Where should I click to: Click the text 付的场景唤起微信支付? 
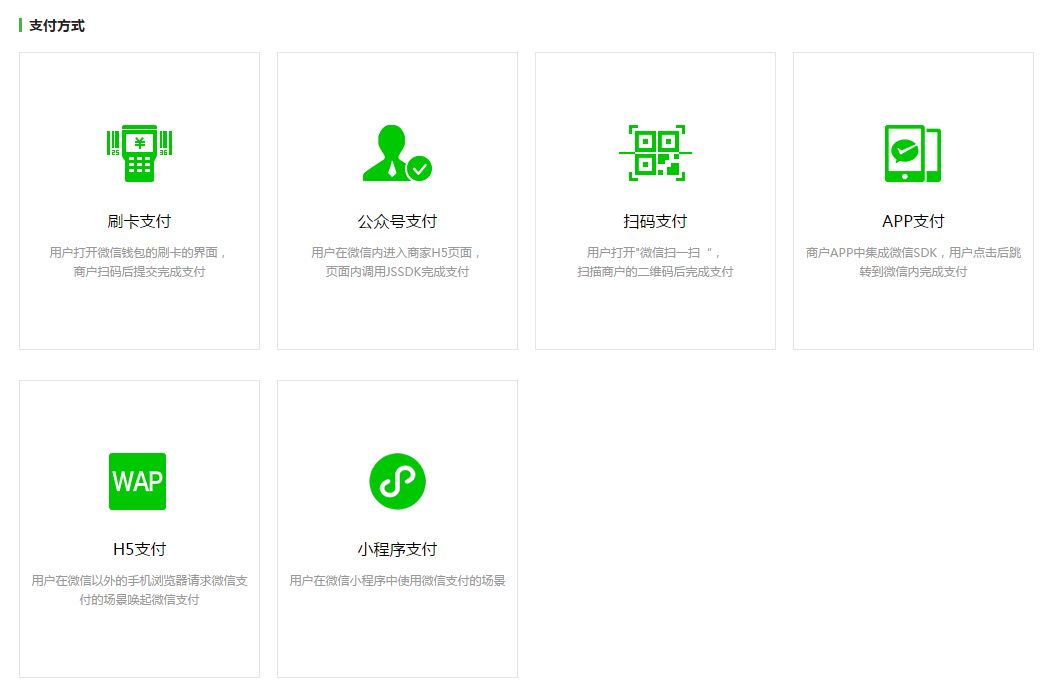click(x=139, y=600)
